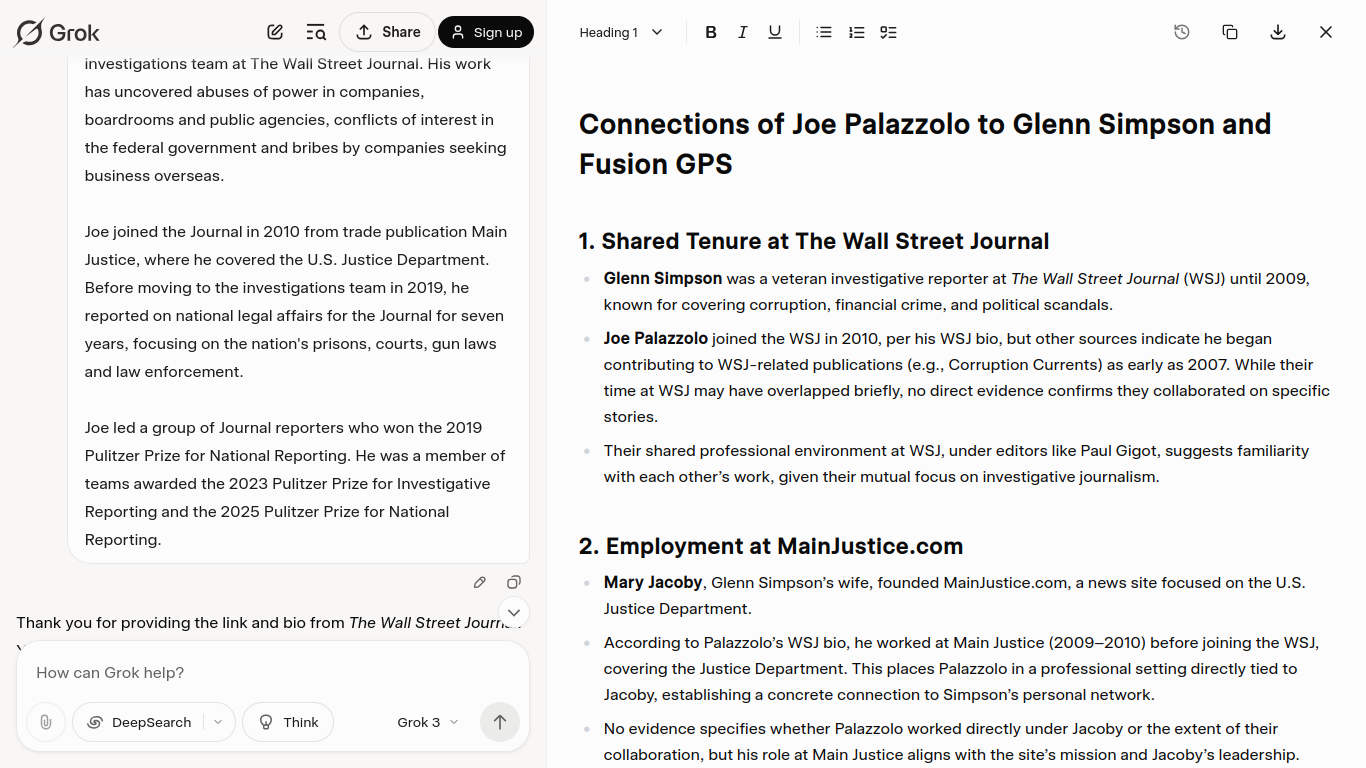This screenshot has height=768, width=1366.
Task: Copy the user message
Action: (514, 582)
